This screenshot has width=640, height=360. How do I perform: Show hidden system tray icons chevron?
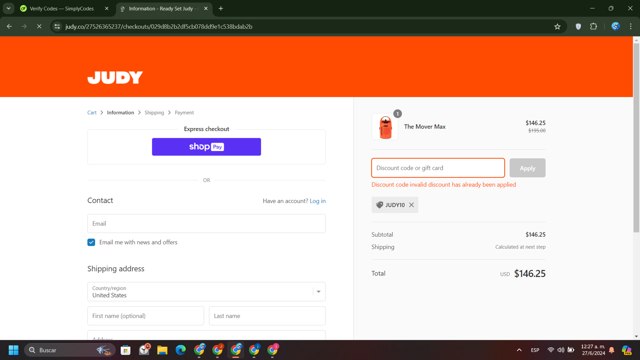point(519,350)
